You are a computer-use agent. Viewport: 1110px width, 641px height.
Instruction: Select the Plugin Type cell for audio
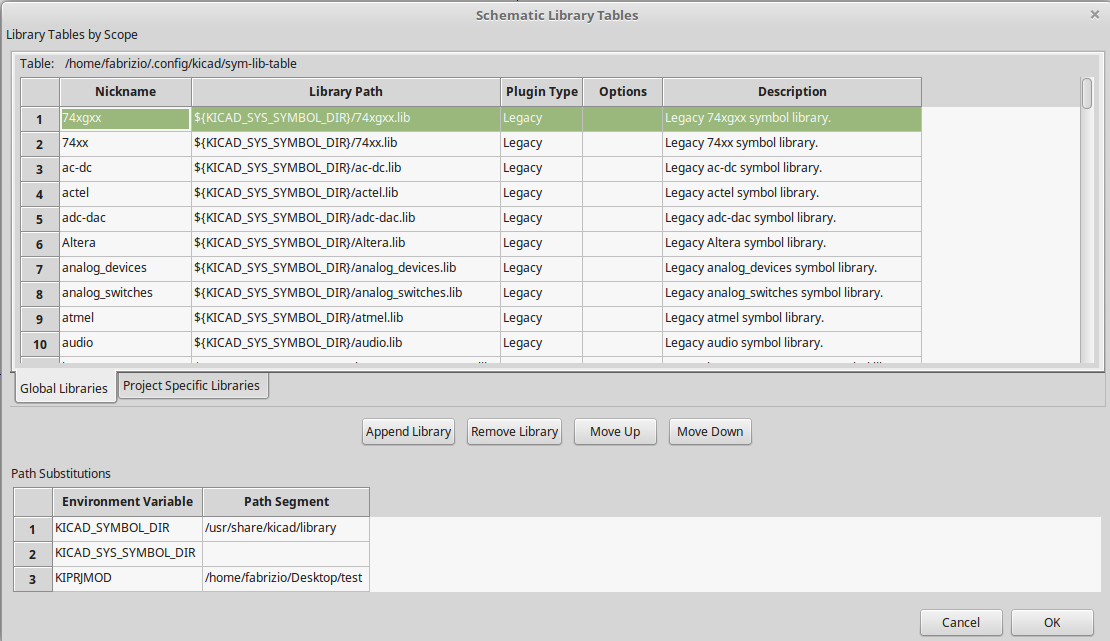(541, 343)
